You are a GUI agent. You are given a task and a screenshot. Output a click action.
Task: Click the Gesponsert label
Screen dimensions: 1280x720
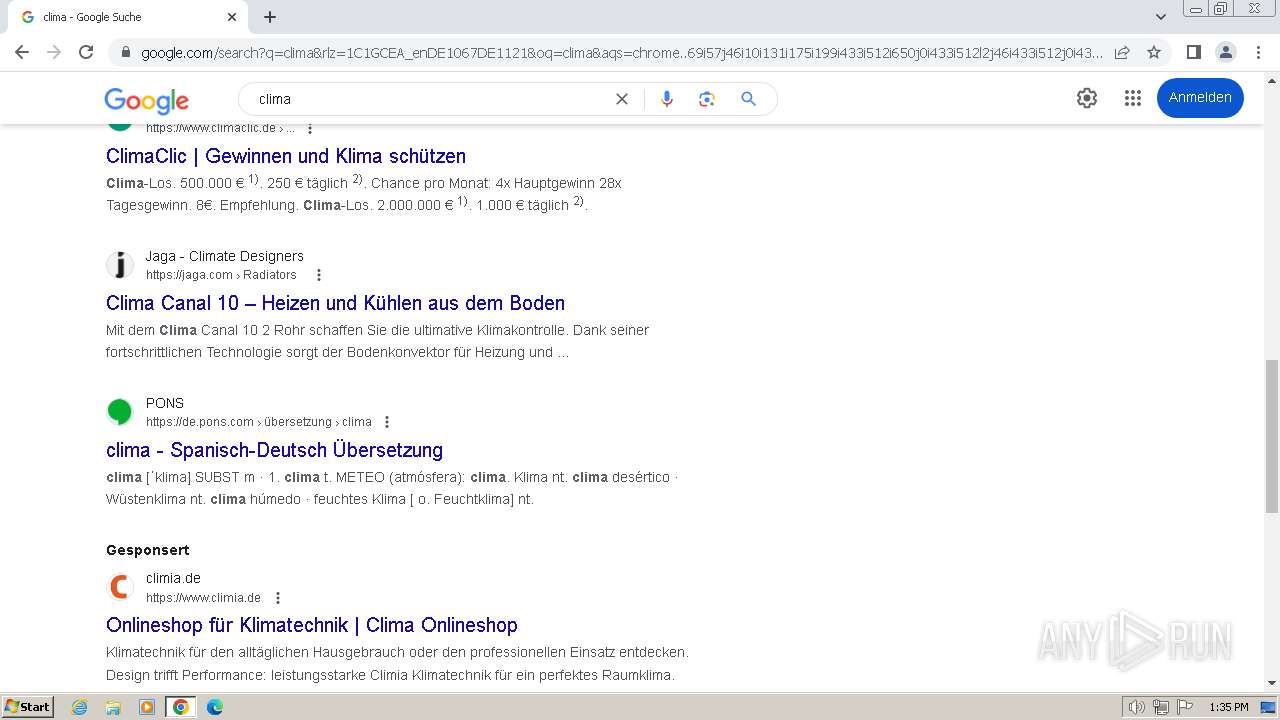[147, 550]
